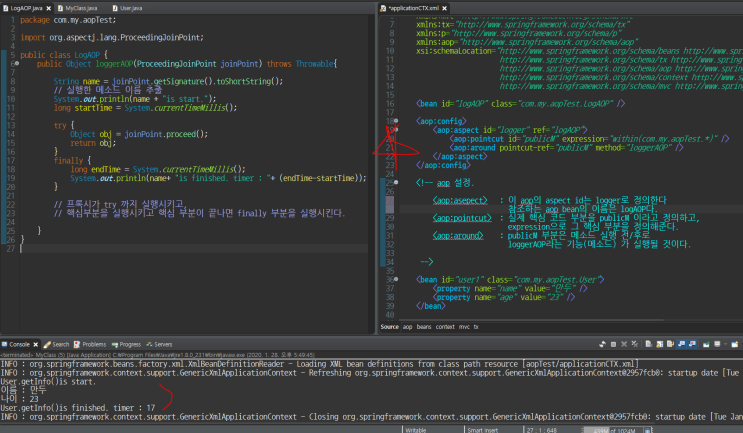
Task: Click the bean id="logAOP" XML line
Action: 520,103
